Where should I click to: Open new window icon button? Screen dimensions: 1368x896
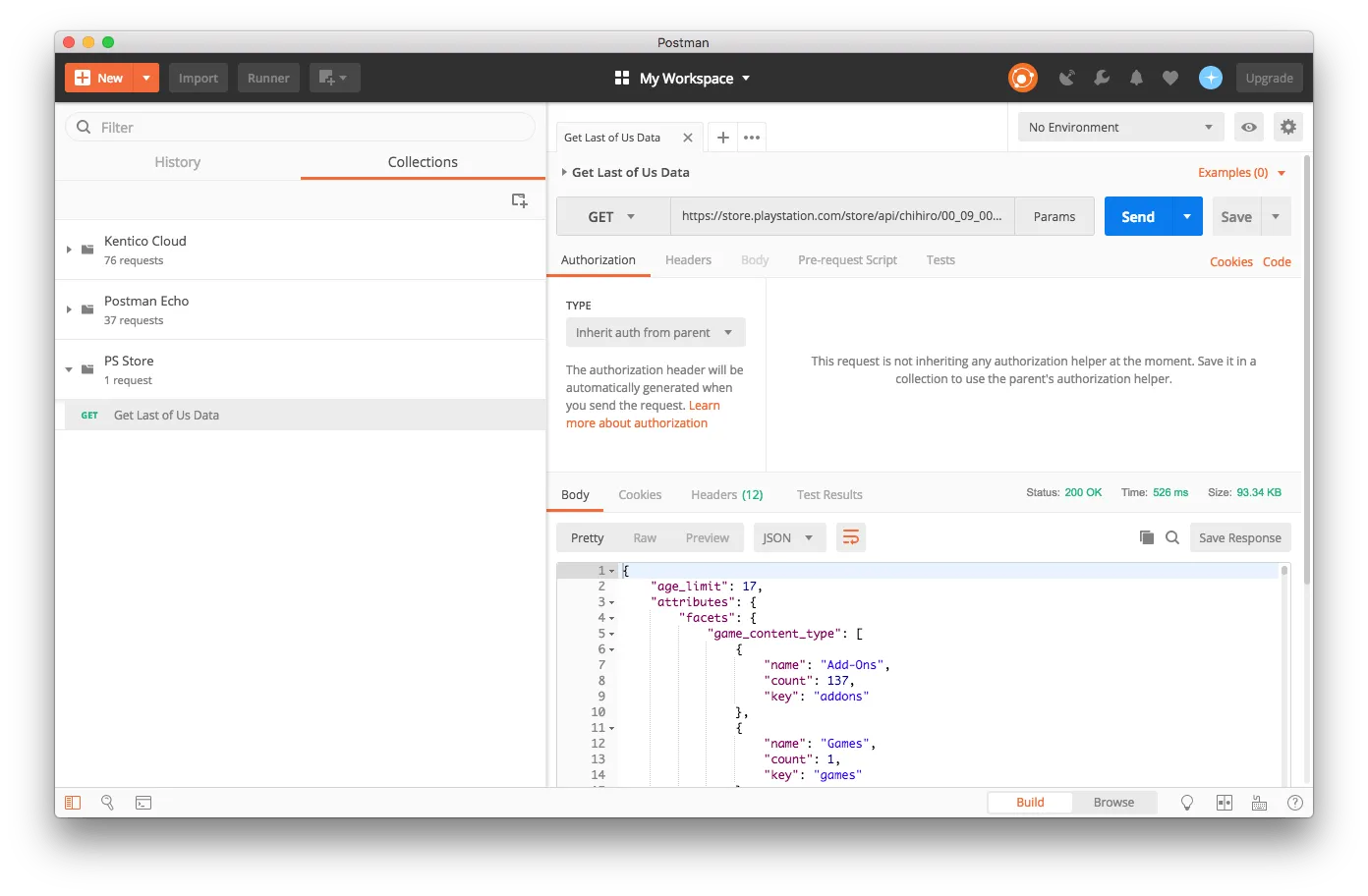[334, 78]
